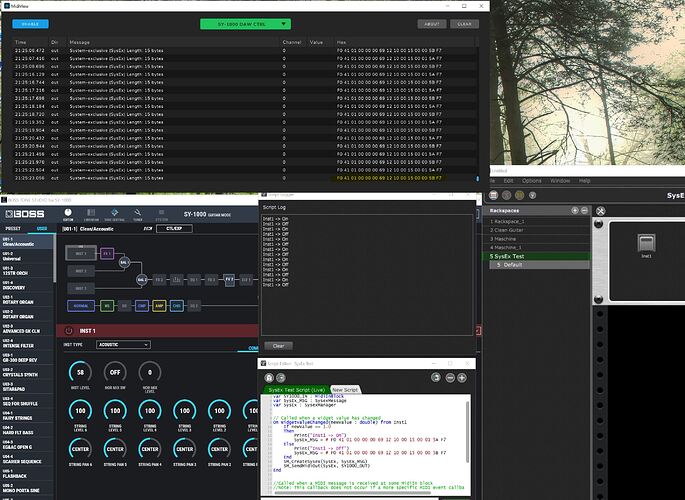Select the 5 Default variation
This screenshot has height=500, width=685.
coord(540,265)
